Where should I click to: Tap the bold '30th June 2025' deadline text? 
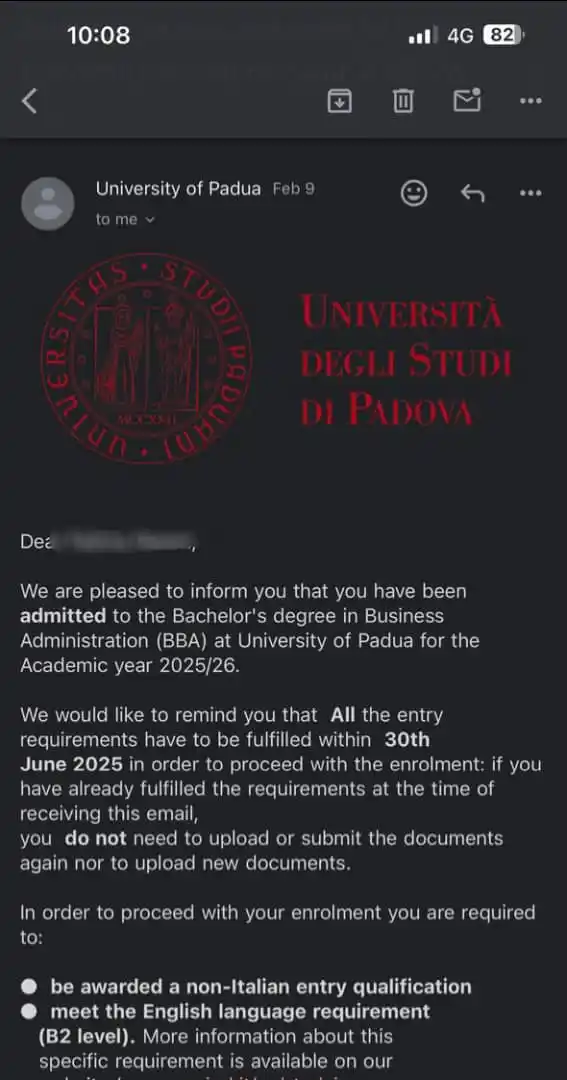pos(225,752)
